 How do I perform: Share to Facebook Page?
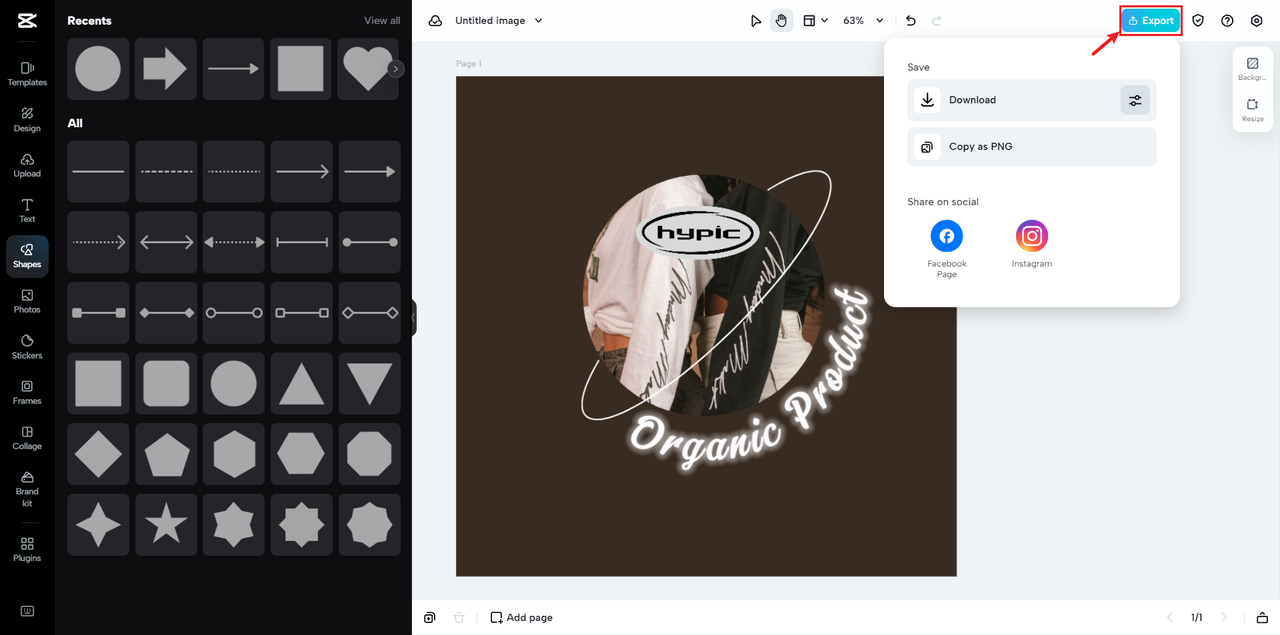coord(947,249)
